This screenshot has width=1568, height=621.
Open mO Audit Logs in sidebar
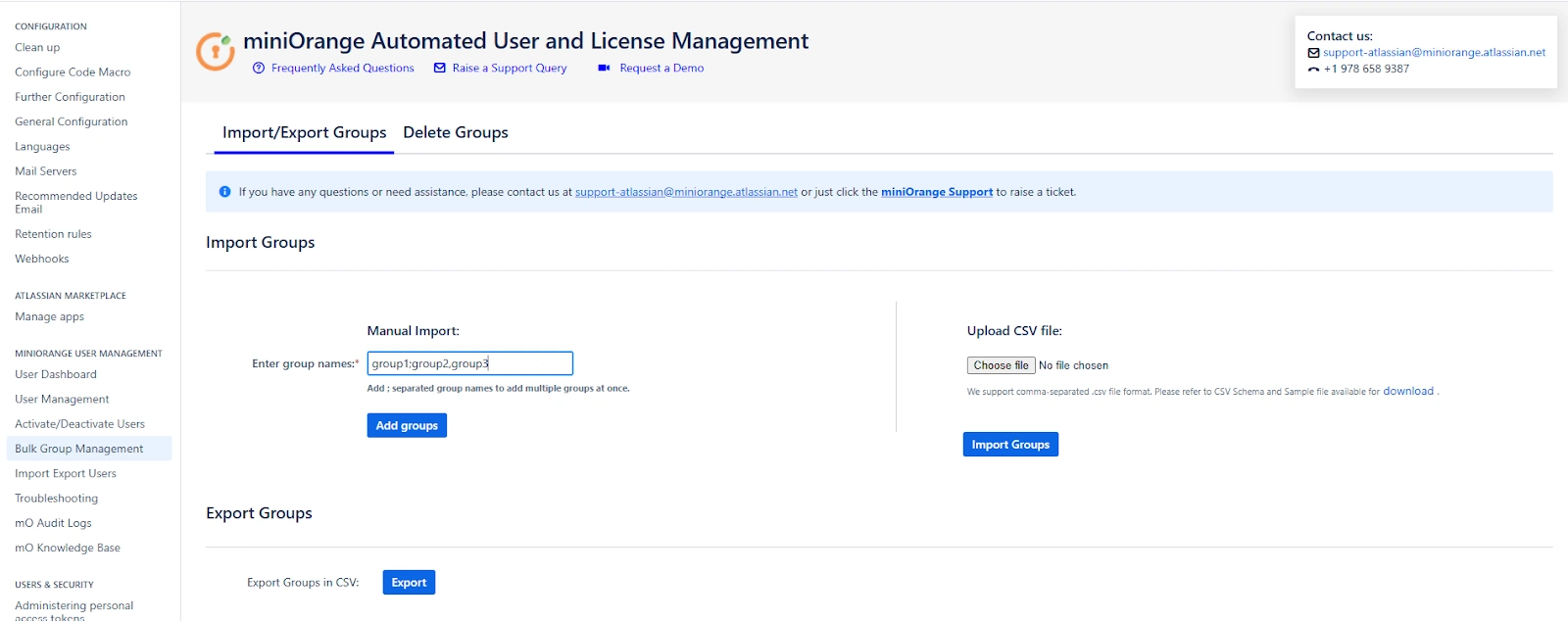coord(53,523)
